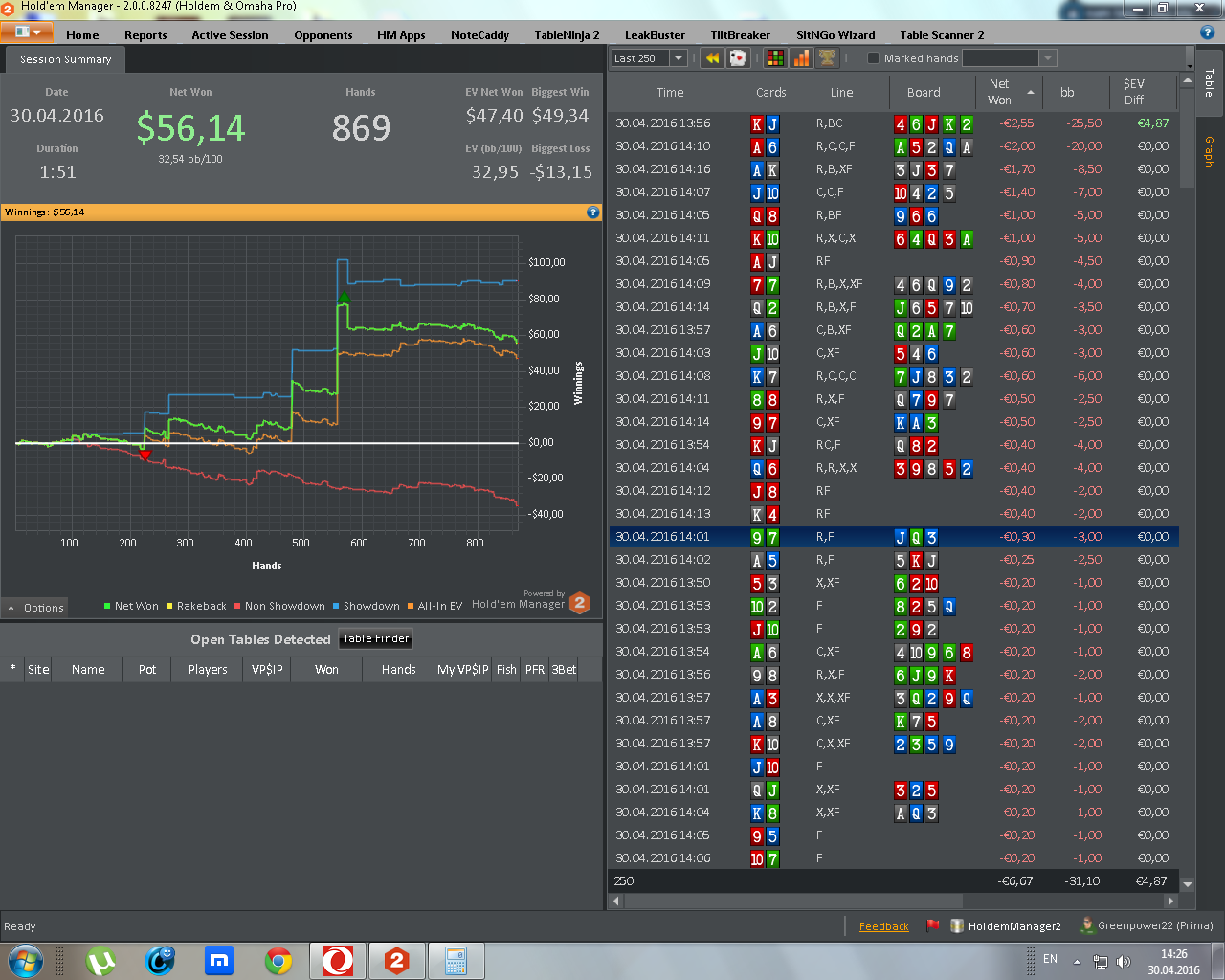Click the EN language indicator

(1050, 959)
